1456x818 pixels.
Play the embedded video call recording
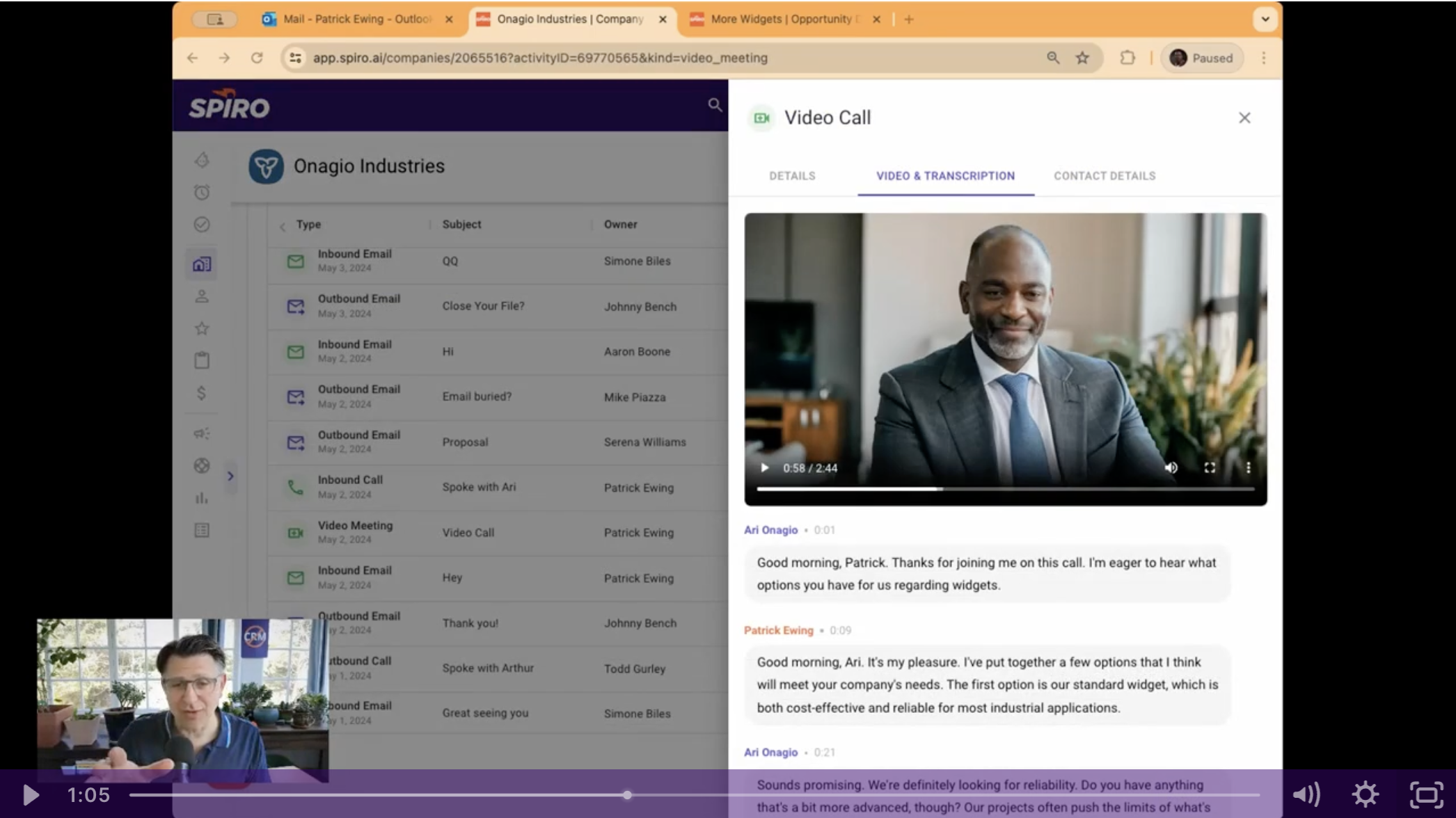(x=764, y=468)
